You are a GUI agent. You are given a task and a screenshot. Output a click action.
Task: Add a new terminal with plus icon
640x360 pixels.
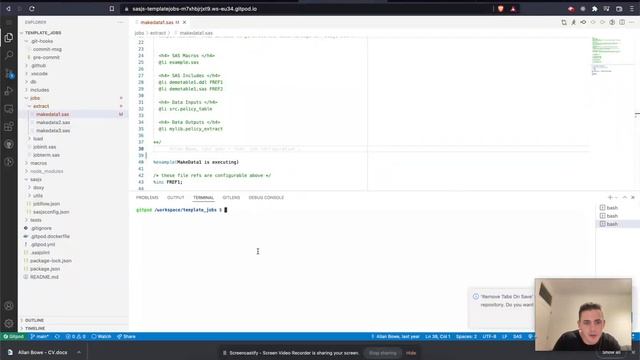[x=610, y=198]
